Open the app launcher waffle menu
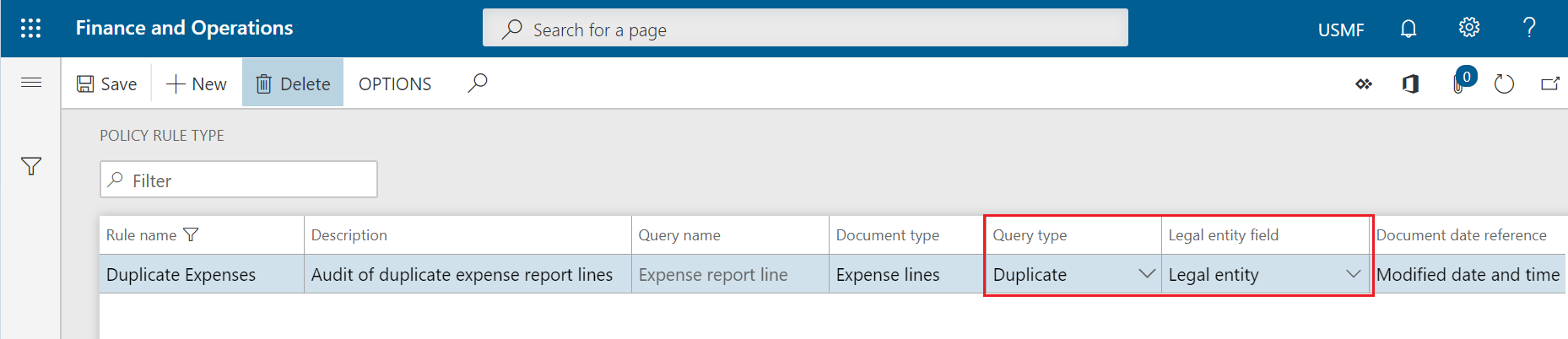Viewport: 1568px width, 339px height. (x=30, y=29)
